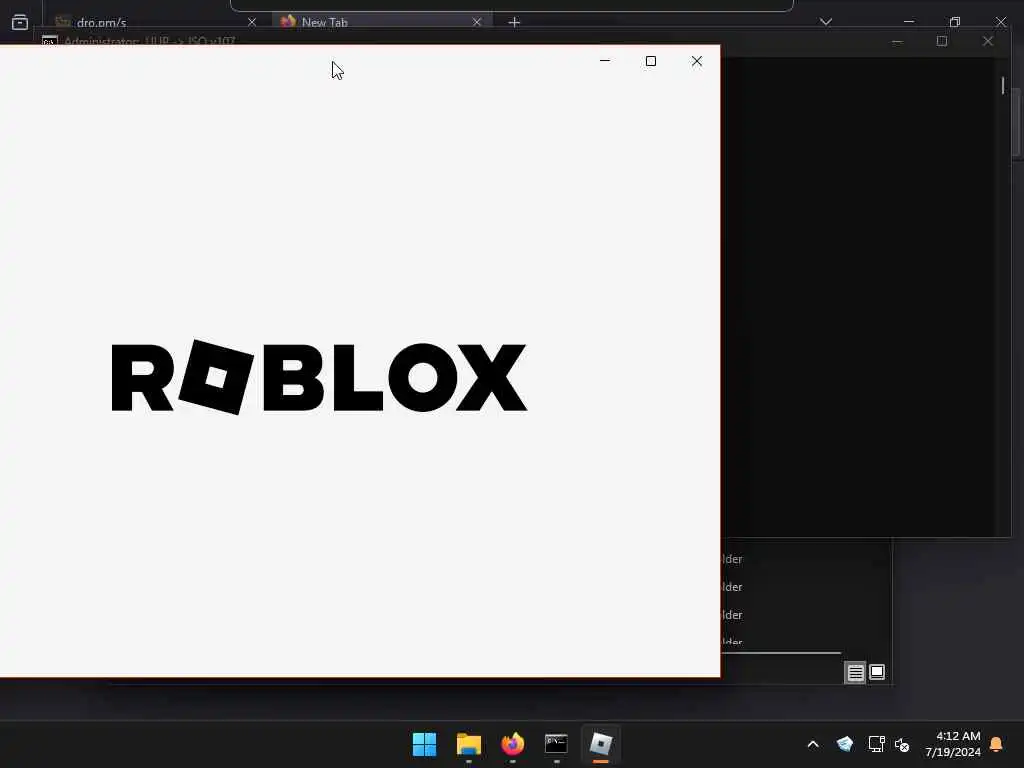Maximize the Administrator command prompt window

942,41
